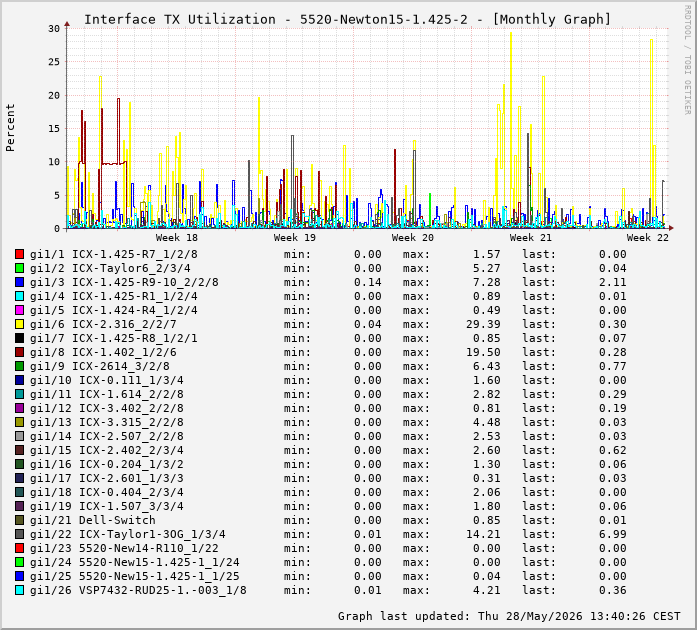Click the min value 0.14 for gi1/3
Image resolution: width=697 pixels, height=630 pixels.
[368, 282]
